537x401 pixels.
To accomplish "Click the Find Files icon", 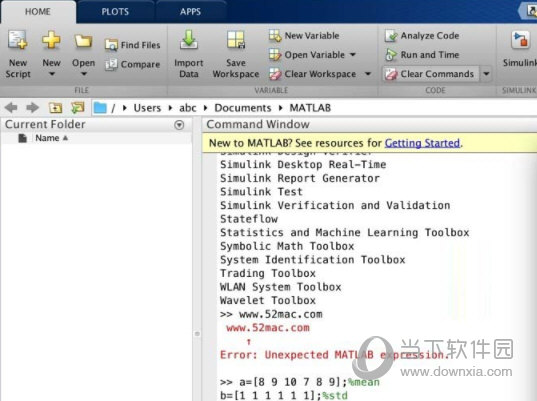I will click(111, 45).
